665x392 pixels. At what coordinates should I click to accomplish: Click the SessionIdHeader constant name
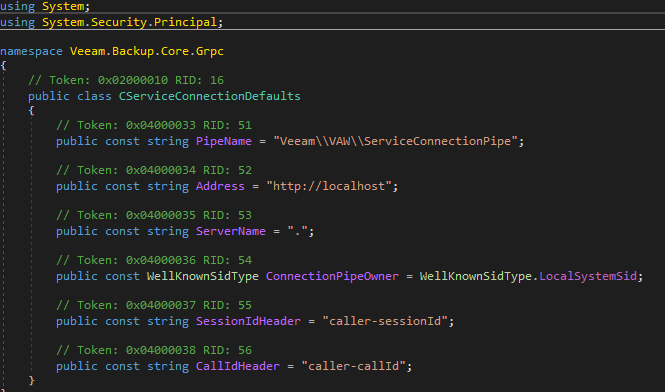[248, 321]
